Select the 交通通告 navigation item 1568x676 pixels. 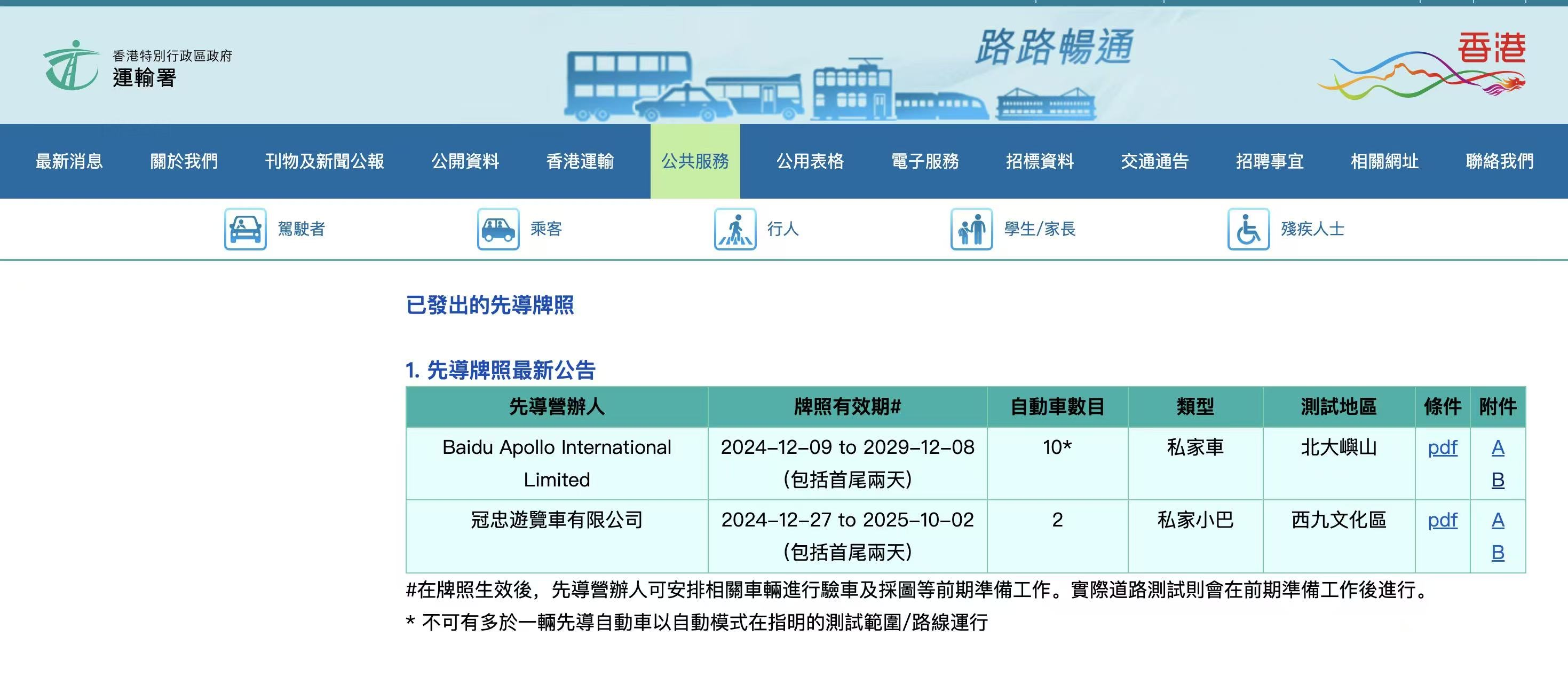(x=1155, y=161)
